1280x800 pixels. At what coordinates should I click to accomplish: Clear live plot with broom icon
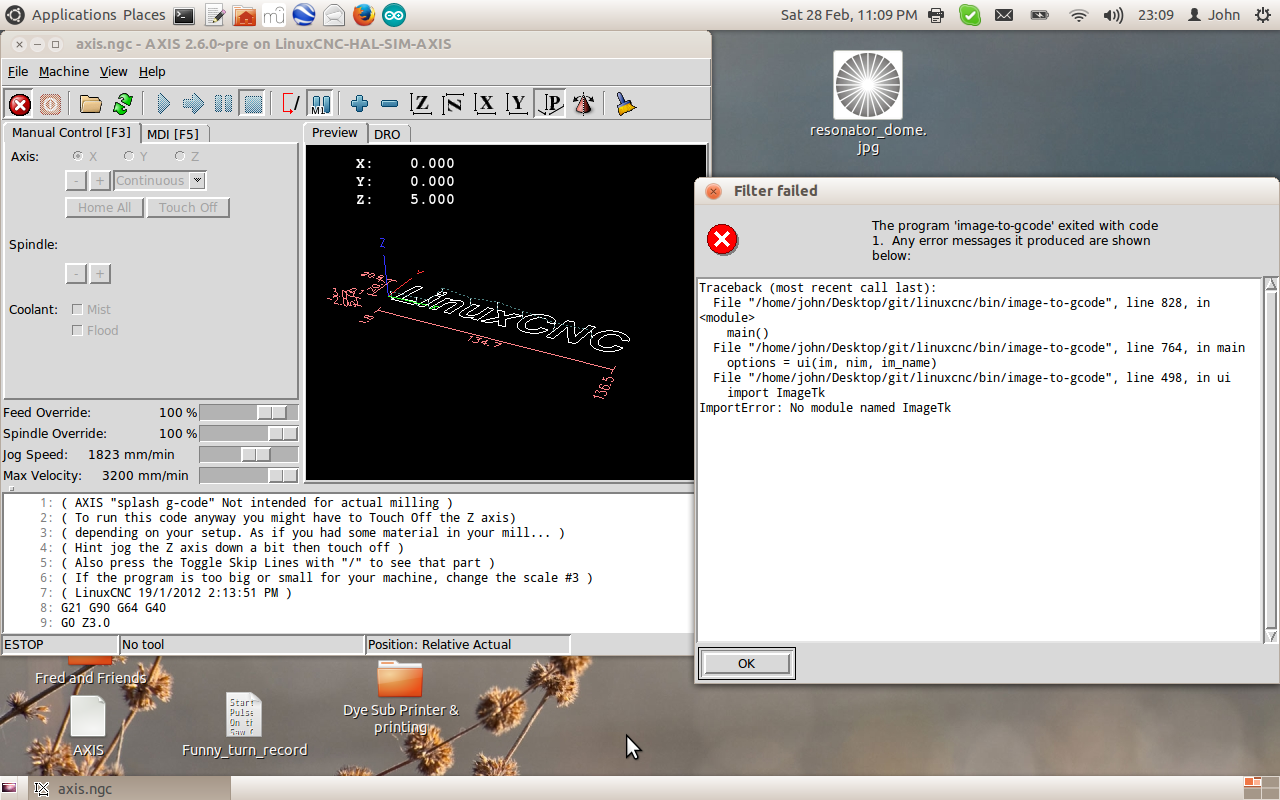pyautogui.click(x=626, y=104)
